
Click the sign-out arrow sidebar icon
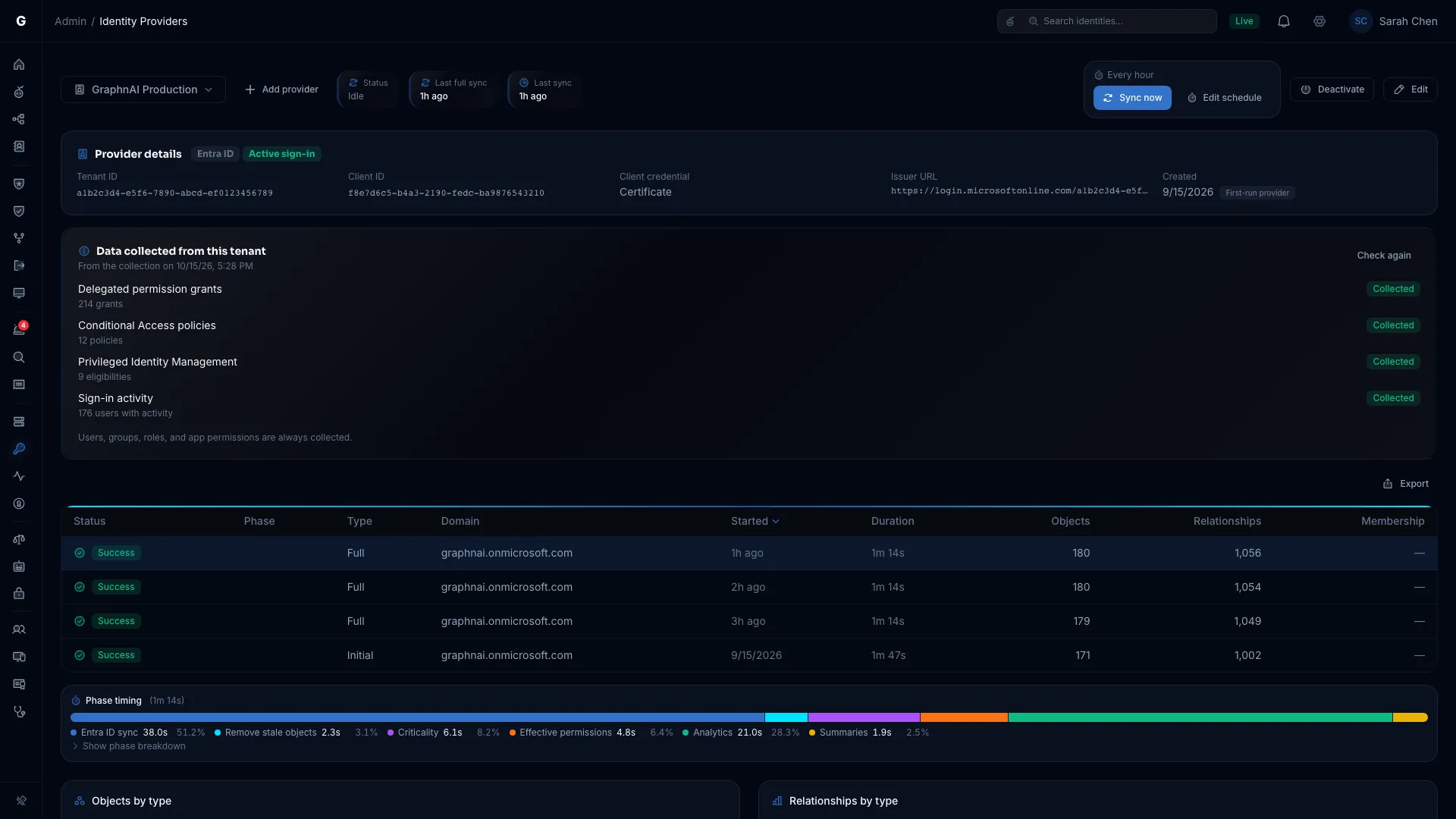tap(19, 265)
